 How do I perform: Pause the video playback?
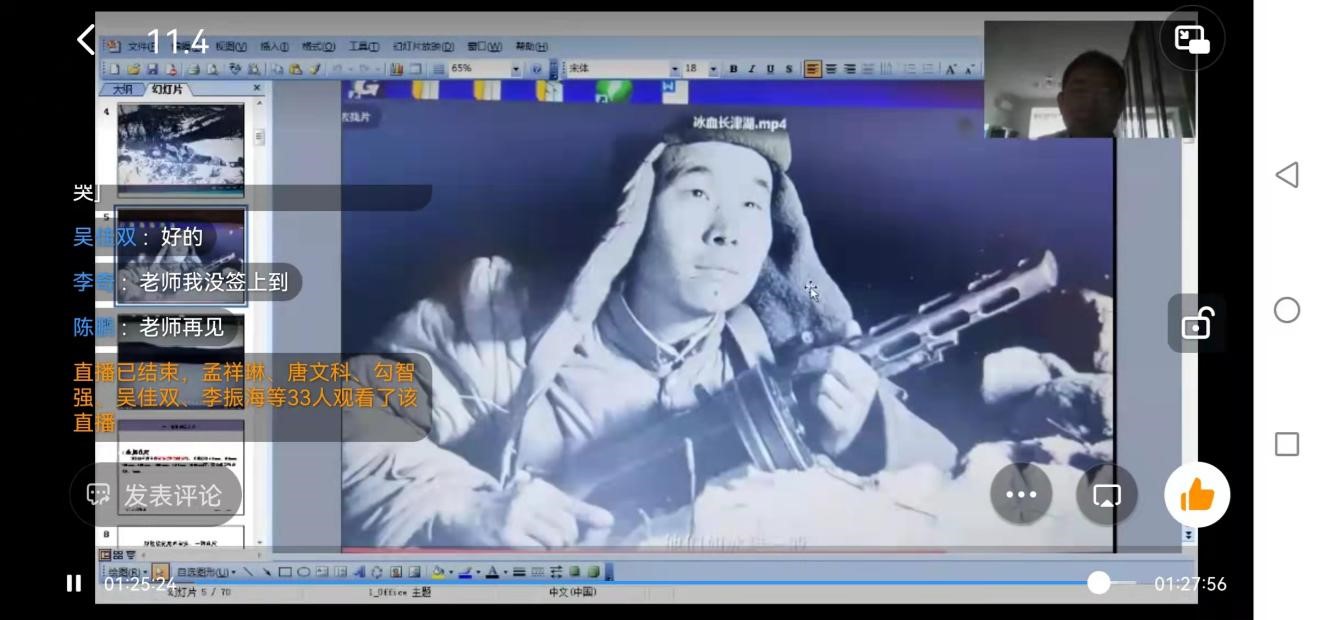tap(74, 583)
